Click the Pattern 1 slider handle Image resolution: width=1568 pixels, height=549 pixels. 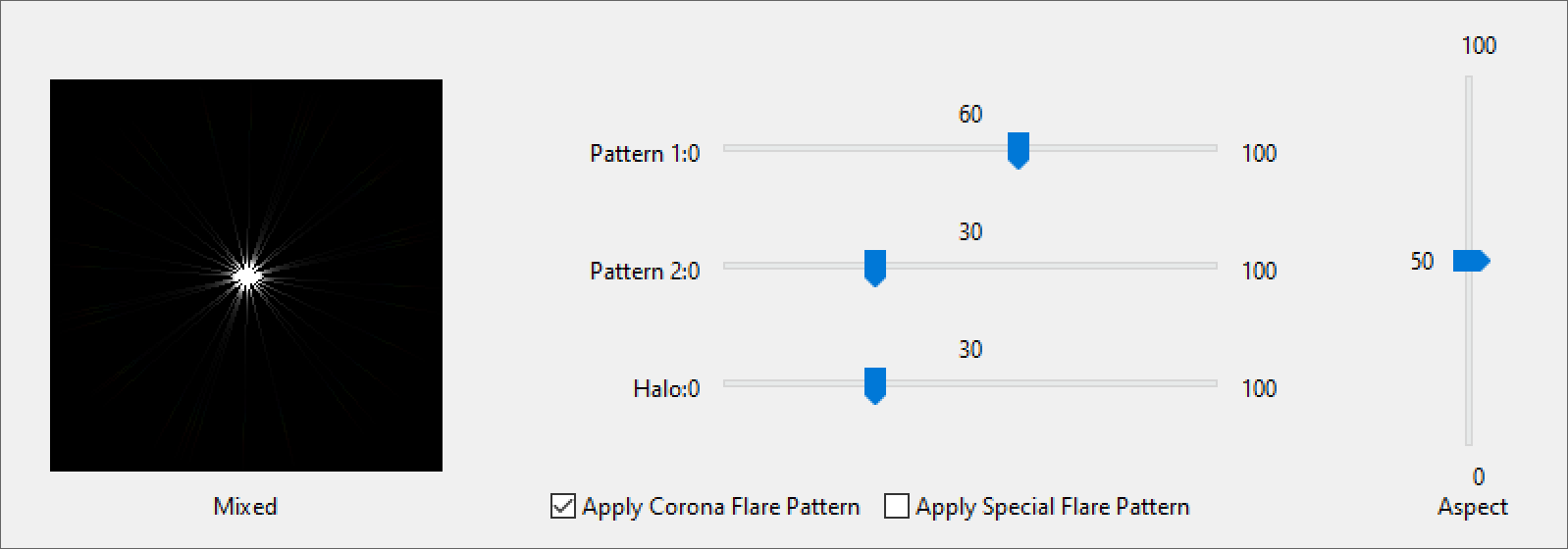click(1019, 150)
